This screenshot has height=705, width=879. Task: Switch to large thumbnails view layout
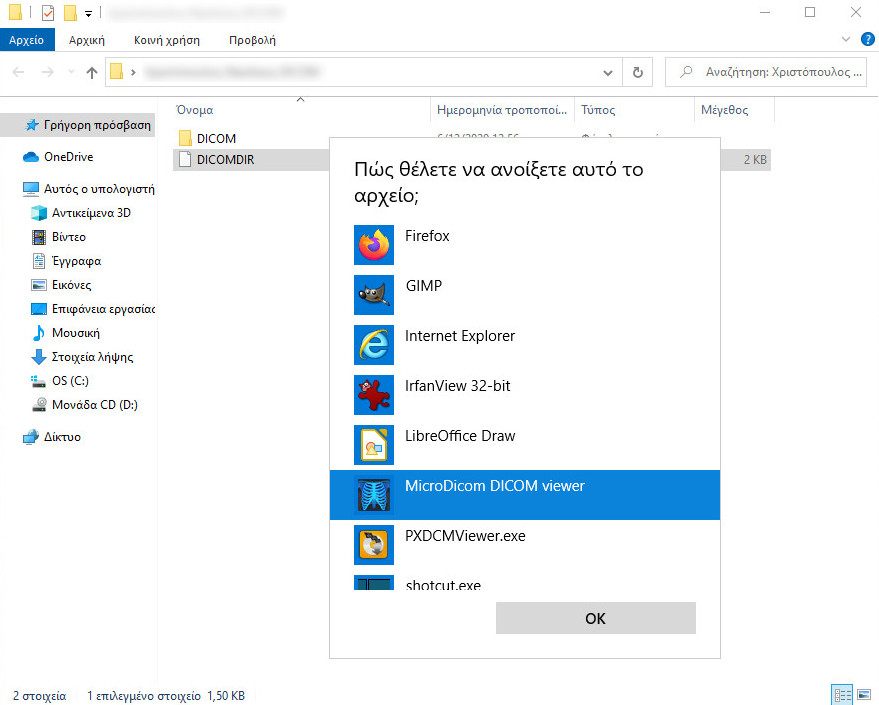[x=864, y=695]
